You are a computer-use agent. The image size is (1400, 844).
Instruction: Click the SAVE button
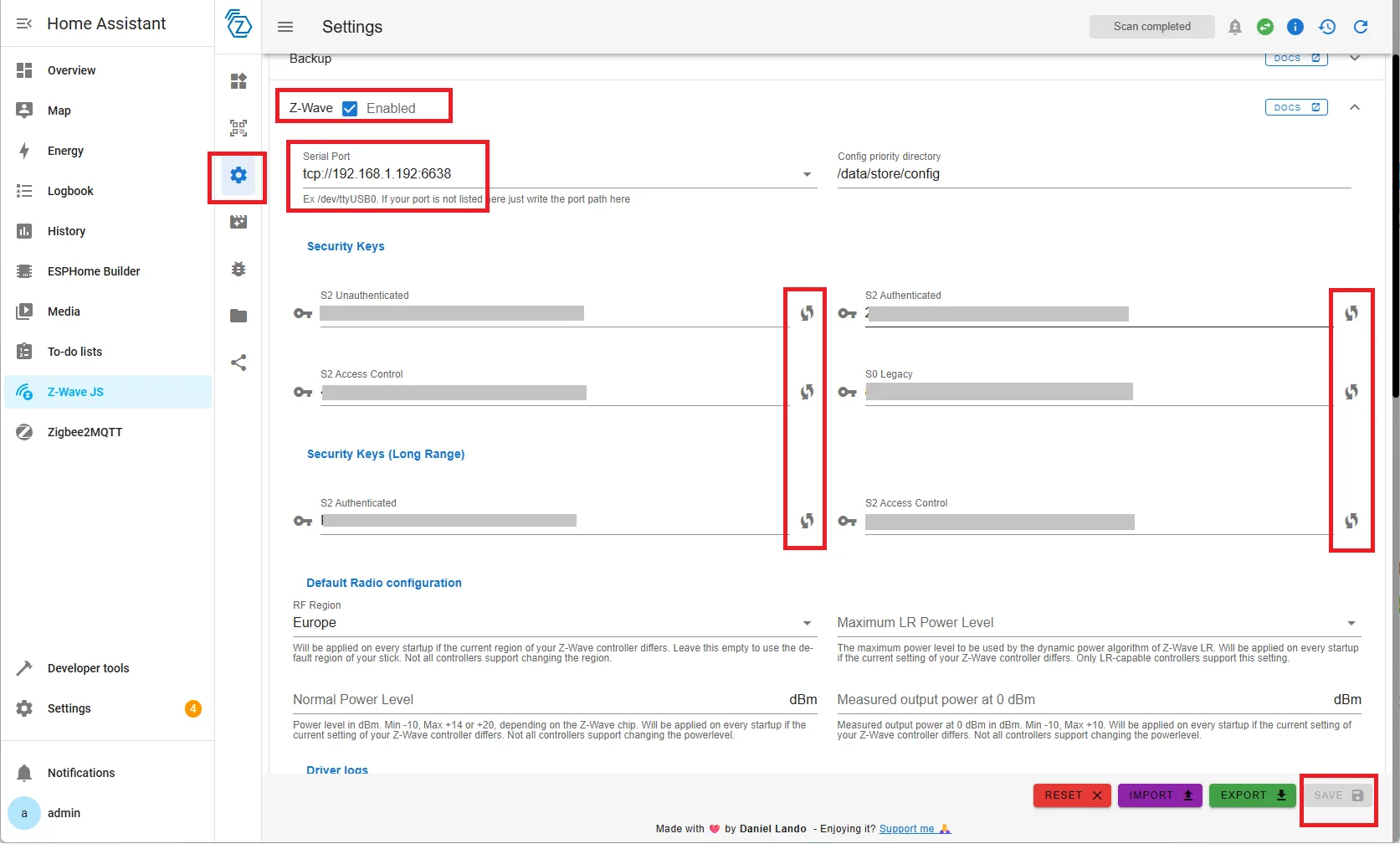click(1336, 795)
